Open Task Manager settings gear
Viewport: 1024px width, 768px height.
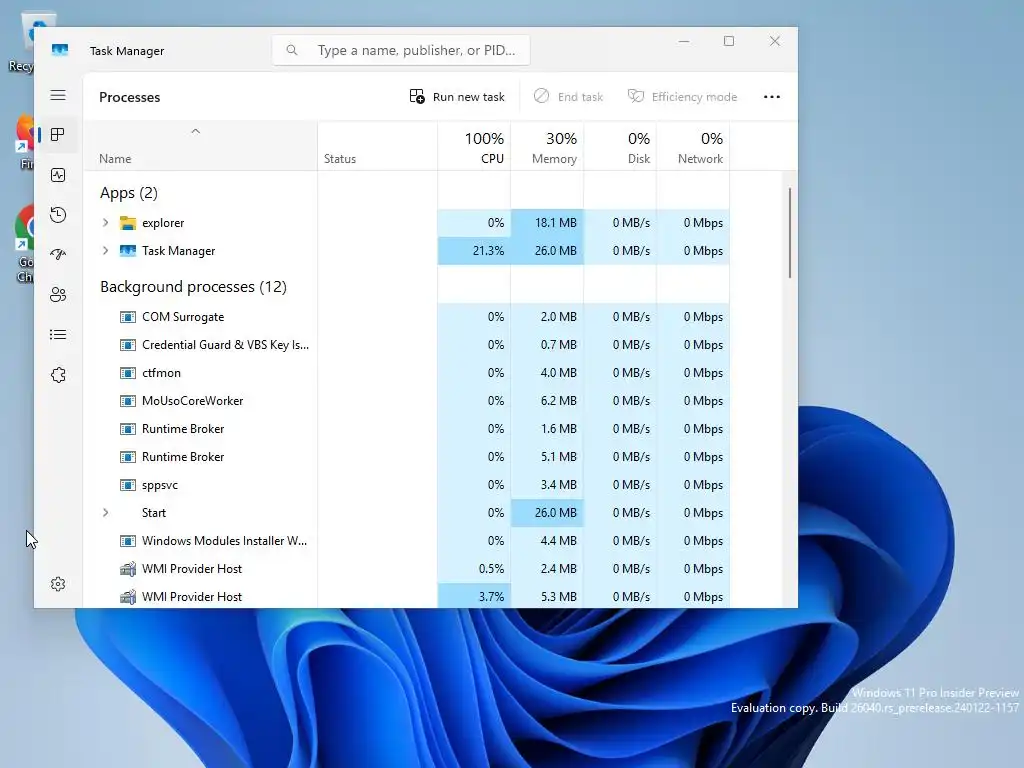(58, 584)
